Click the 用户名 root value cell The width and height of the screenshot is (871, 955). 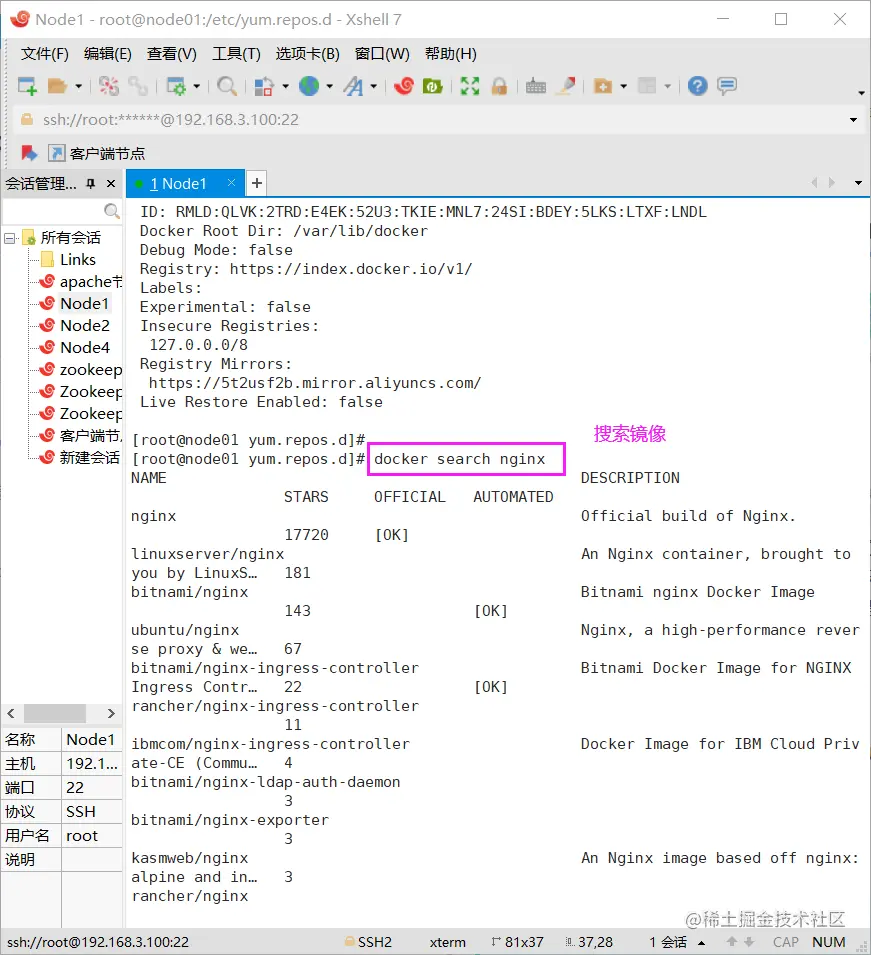[91, 836]
